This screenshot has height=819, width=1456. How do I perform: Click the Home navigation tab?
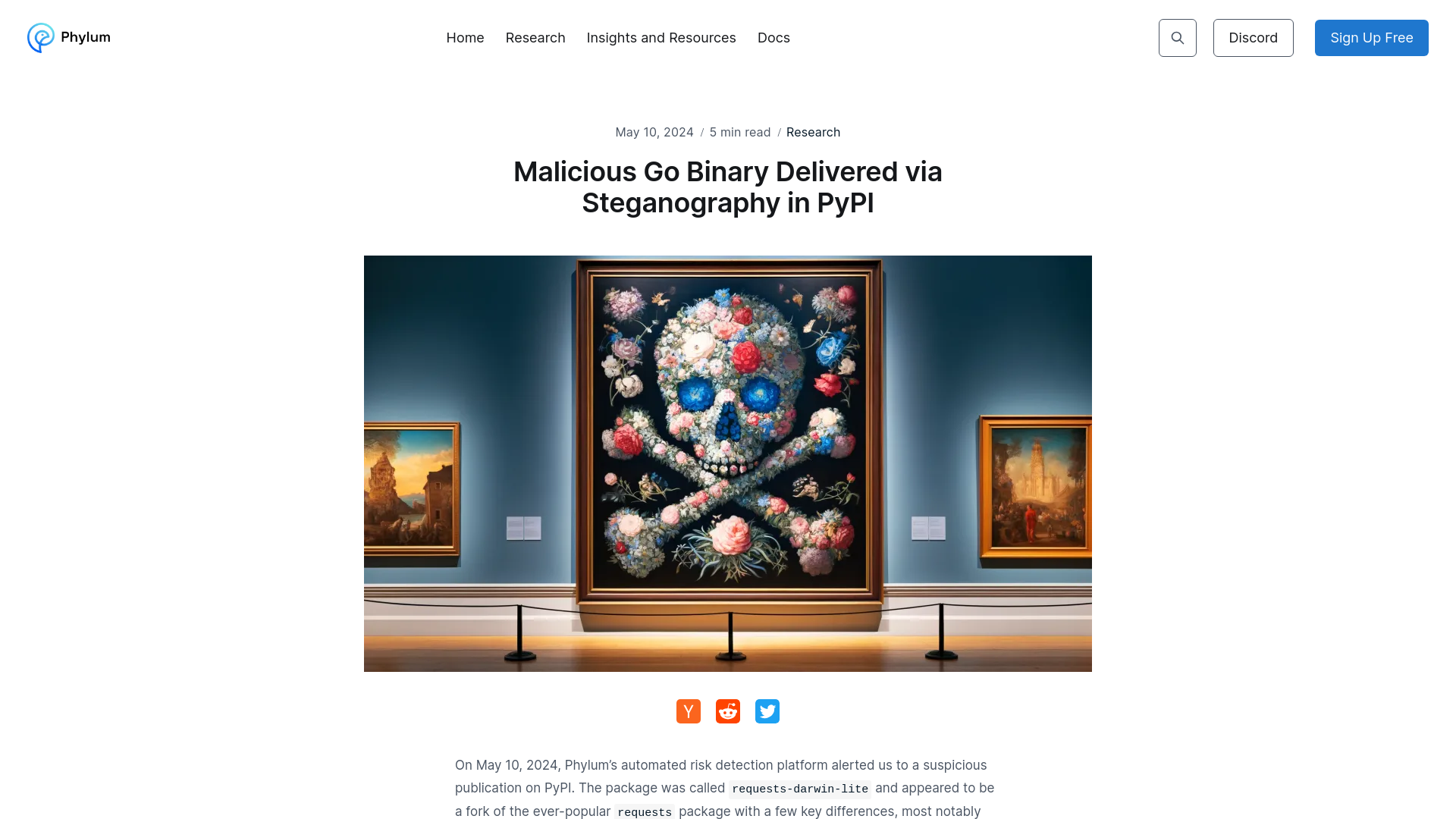(465, 37)
